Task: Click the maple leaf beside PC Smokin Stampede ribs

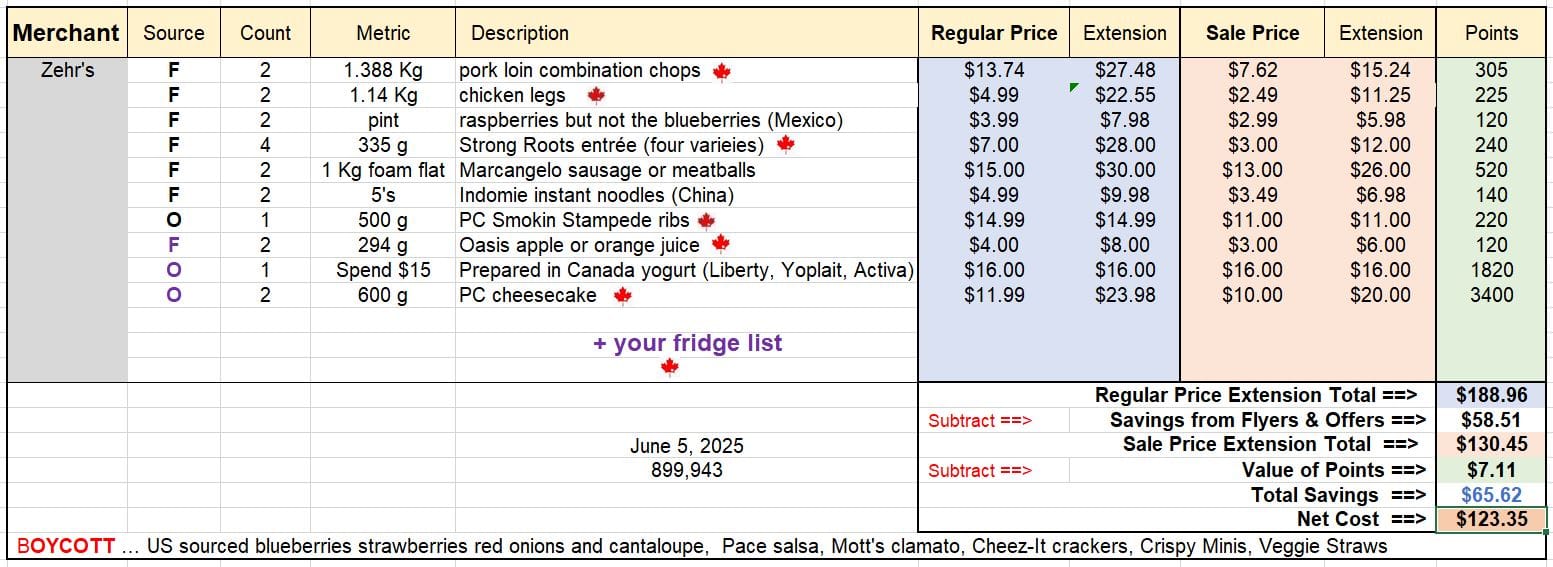Action: [707, 220]
